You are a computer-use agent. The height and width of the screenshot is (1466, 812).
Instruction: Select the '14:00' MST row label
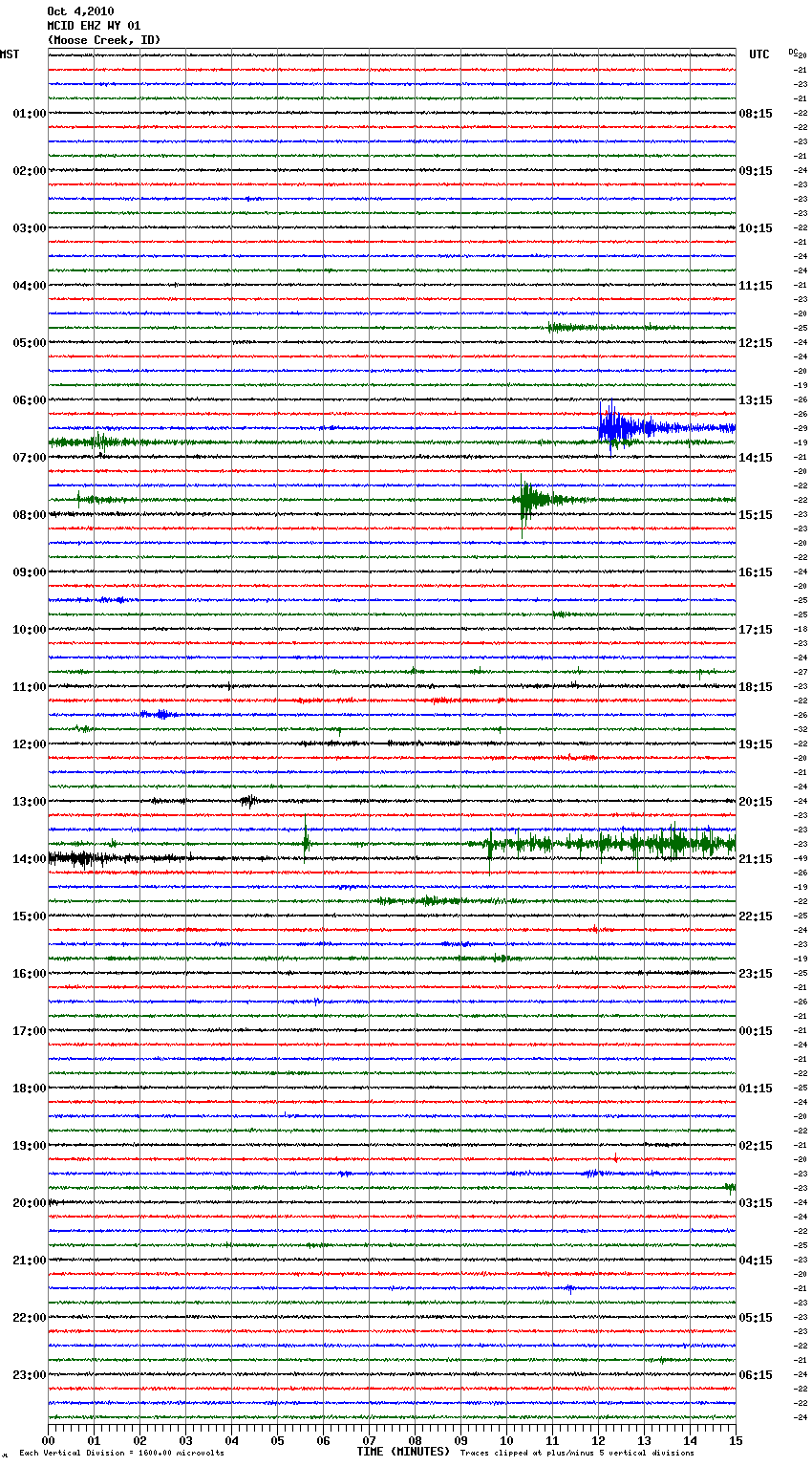click(30, 859)
